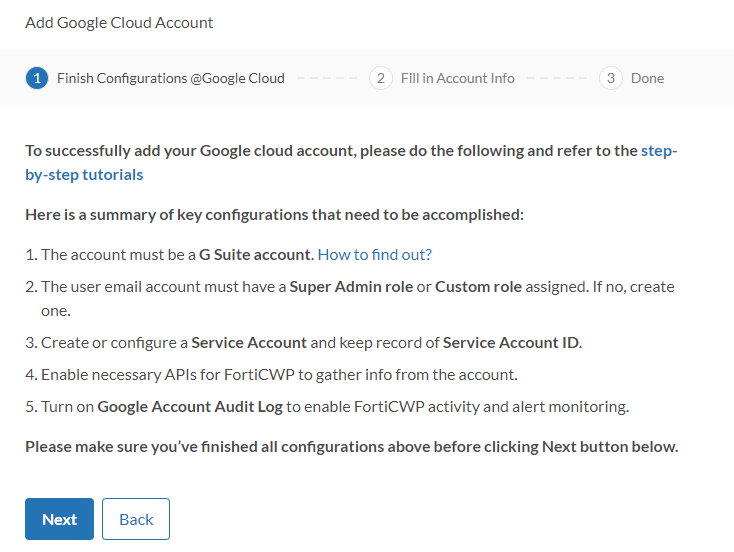734x552 pixels.
Task: Select the step 3 number circle
Action: coord(611,78)
